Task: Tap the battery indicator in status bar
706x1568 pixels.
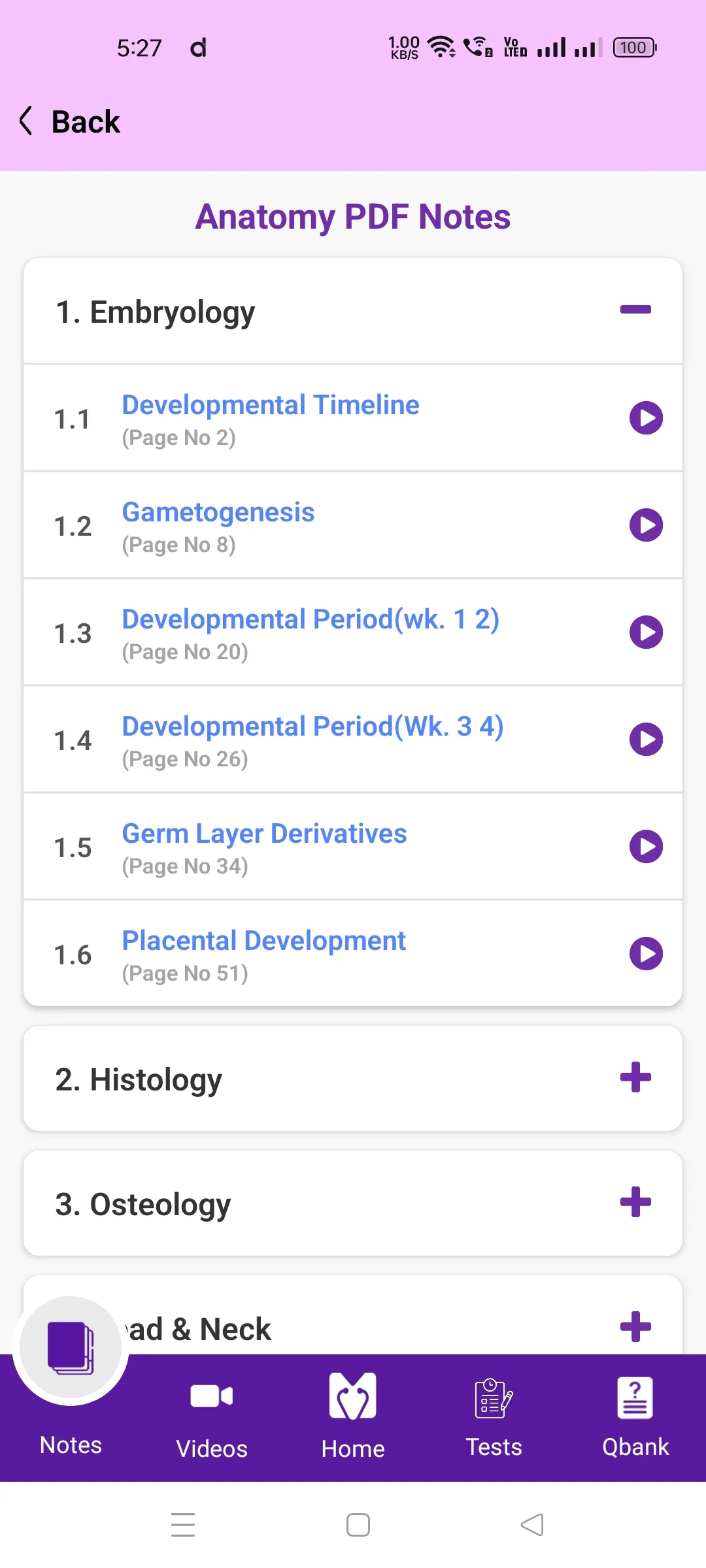Action: tap(635, 48)
